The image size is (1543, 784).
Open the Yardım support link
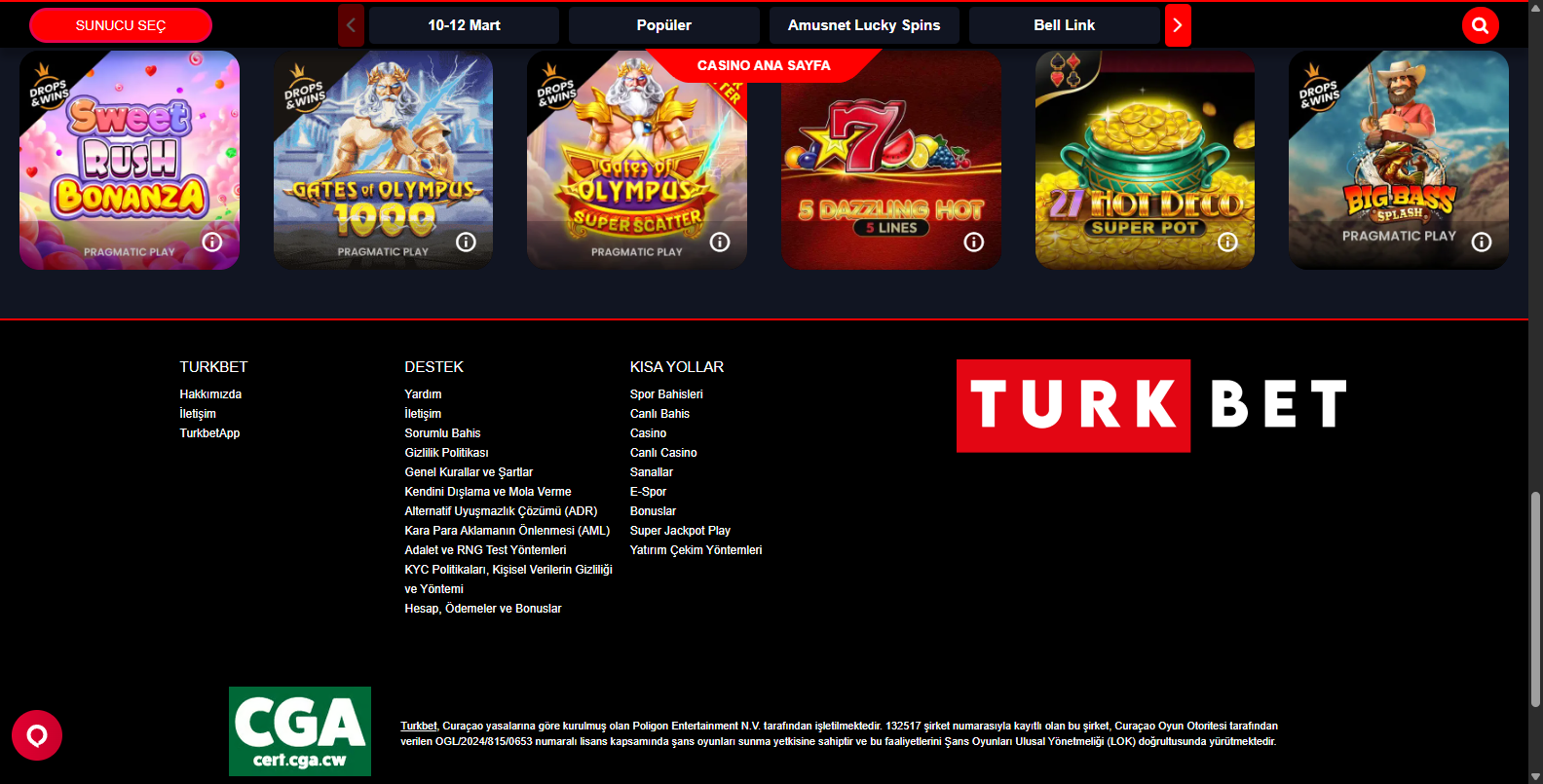coord(423,394)
